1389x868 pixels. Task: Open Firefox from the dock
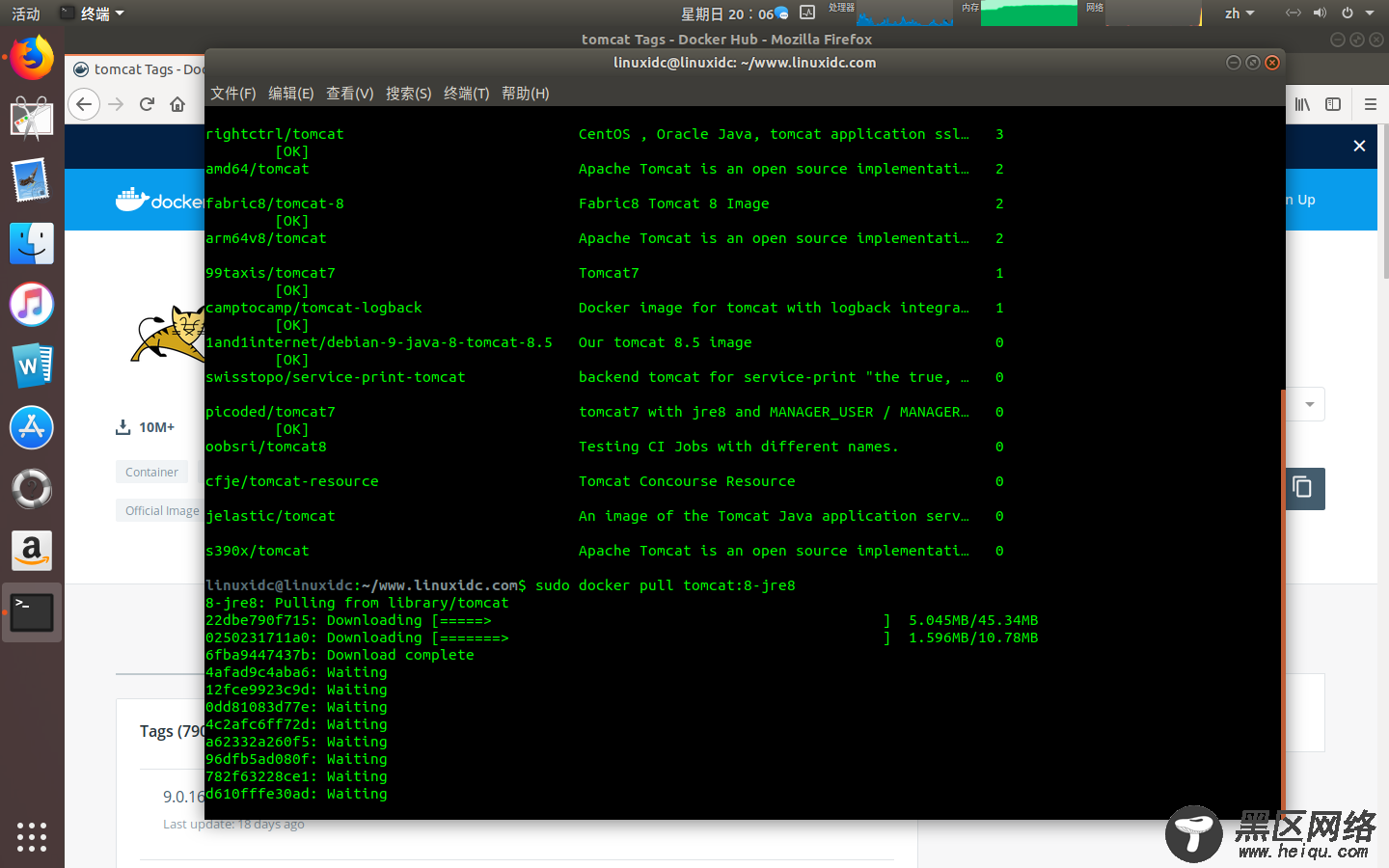click(32, 59)
